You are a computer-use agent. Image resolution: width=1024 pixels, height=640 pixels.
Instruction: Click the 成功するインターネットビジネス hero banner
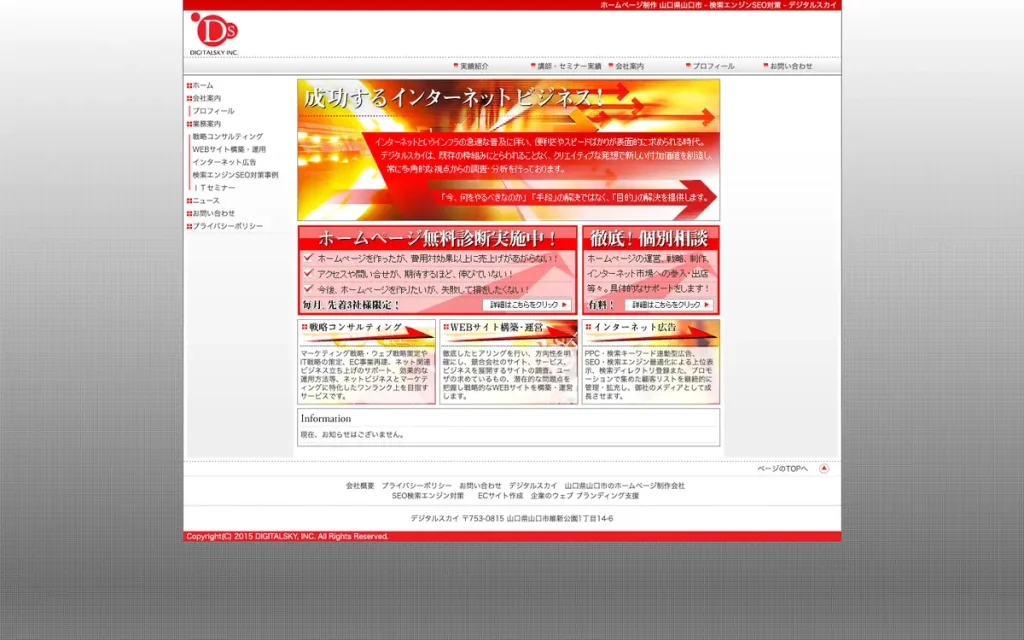coord(508,150)
